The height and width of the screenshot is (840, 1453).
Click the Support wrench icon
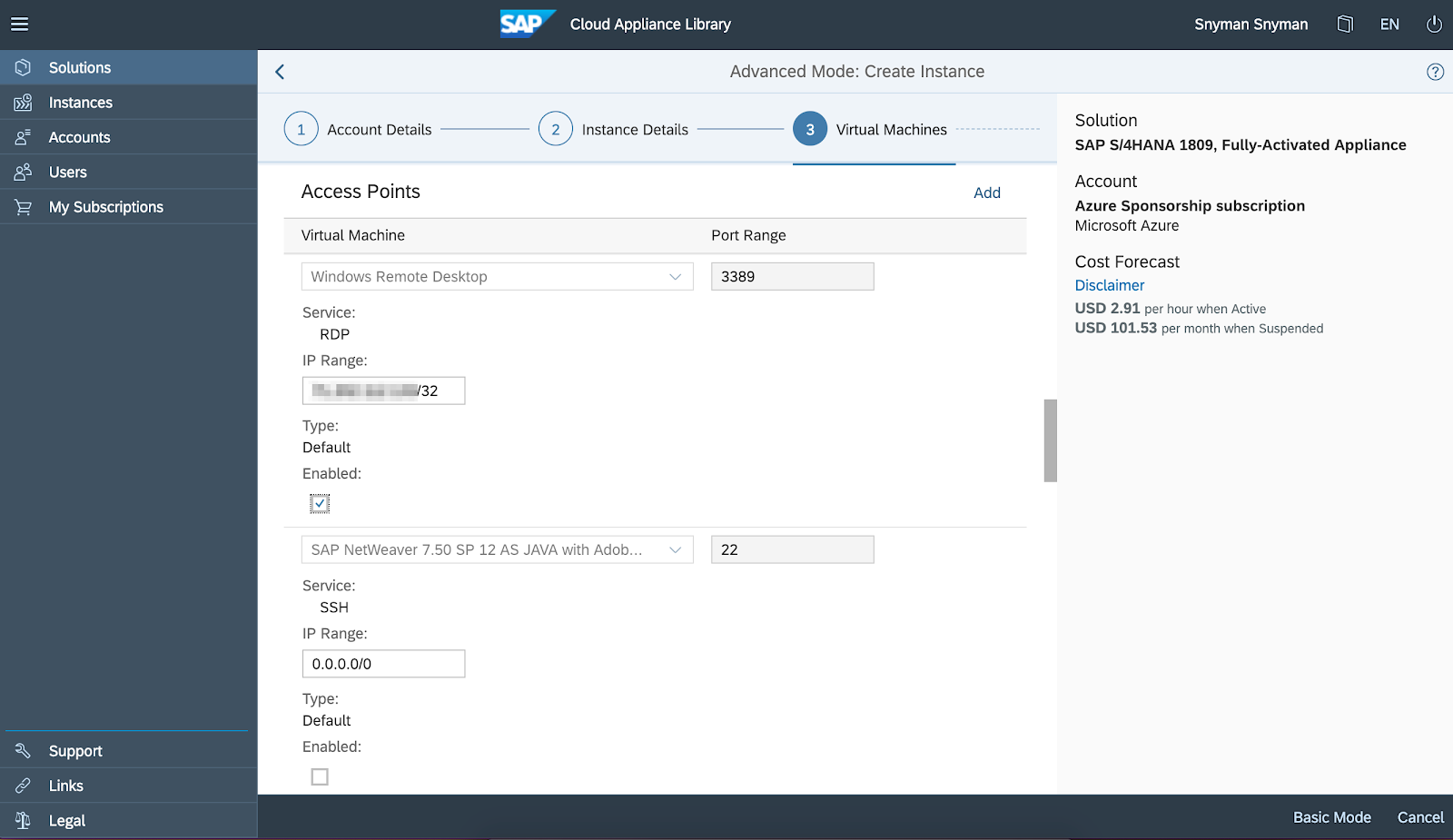tap(23, 751)
